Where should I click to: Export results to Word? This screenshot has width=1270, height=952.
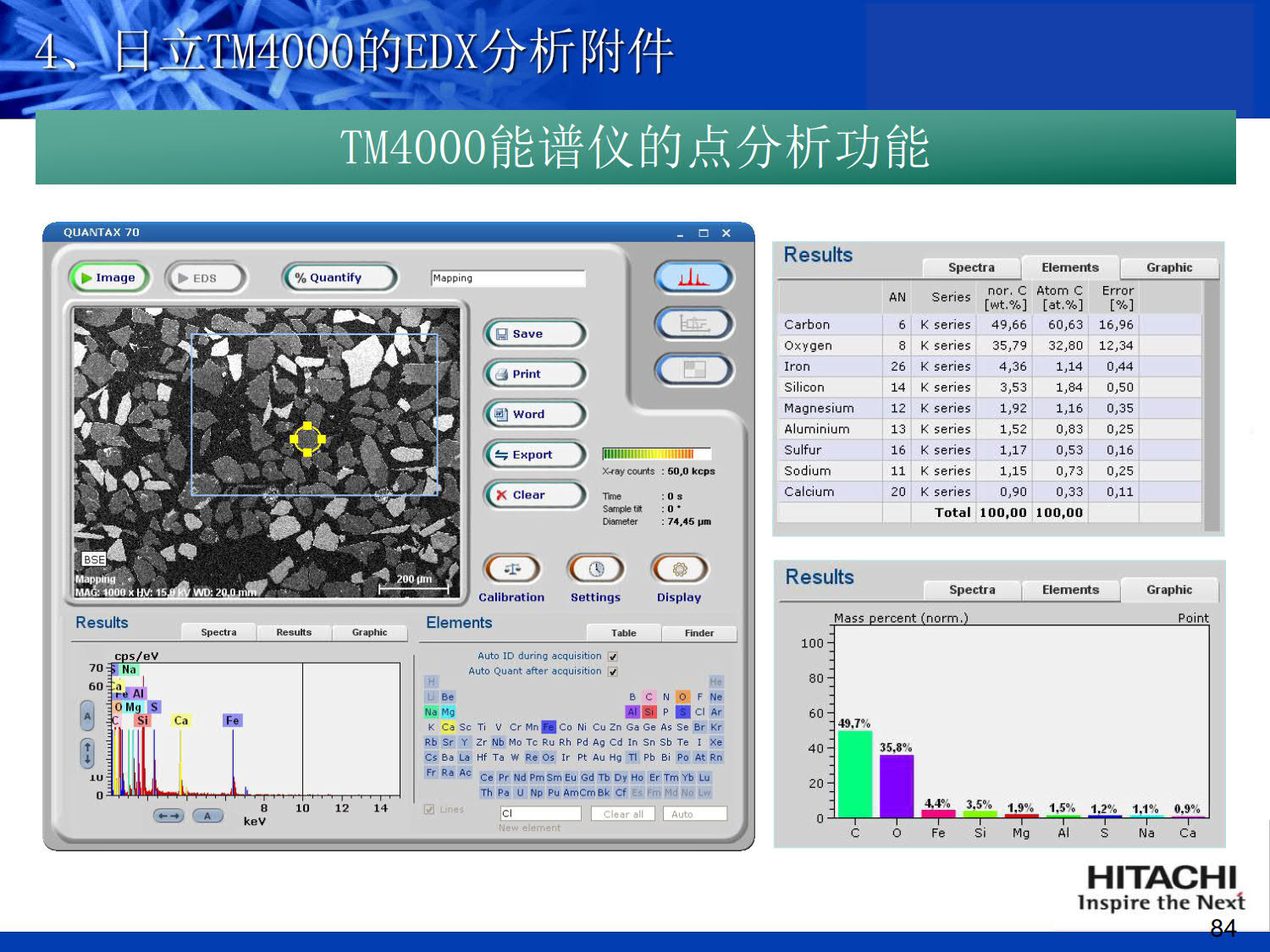534,414
